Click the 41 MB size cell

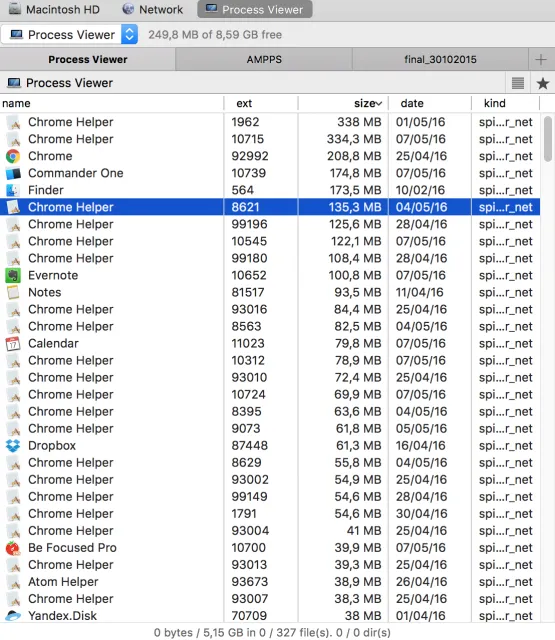coord(364,531)
